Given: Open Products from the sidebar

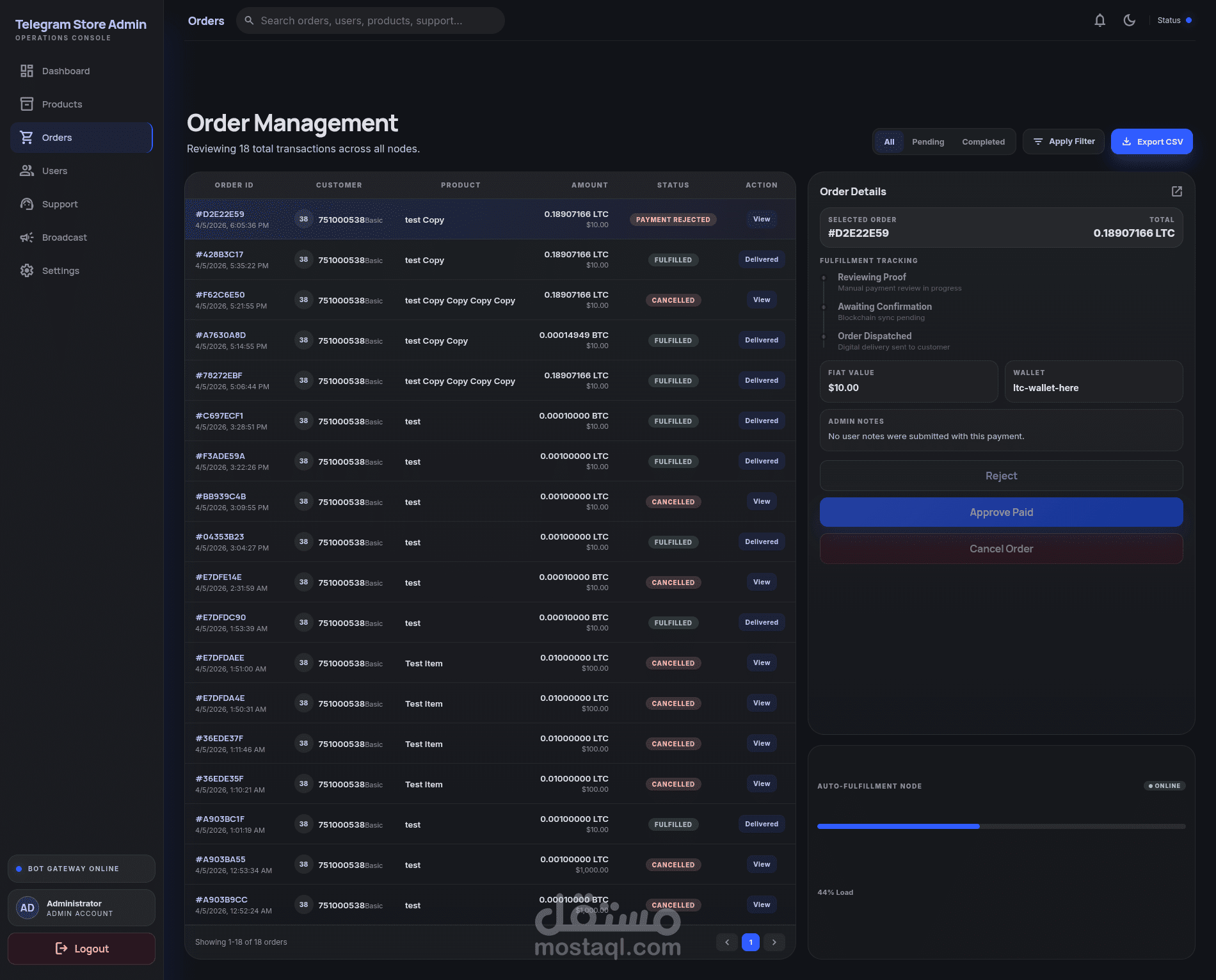Looking at the screenshot, I should pyautogui.click(x=81, y=104).
